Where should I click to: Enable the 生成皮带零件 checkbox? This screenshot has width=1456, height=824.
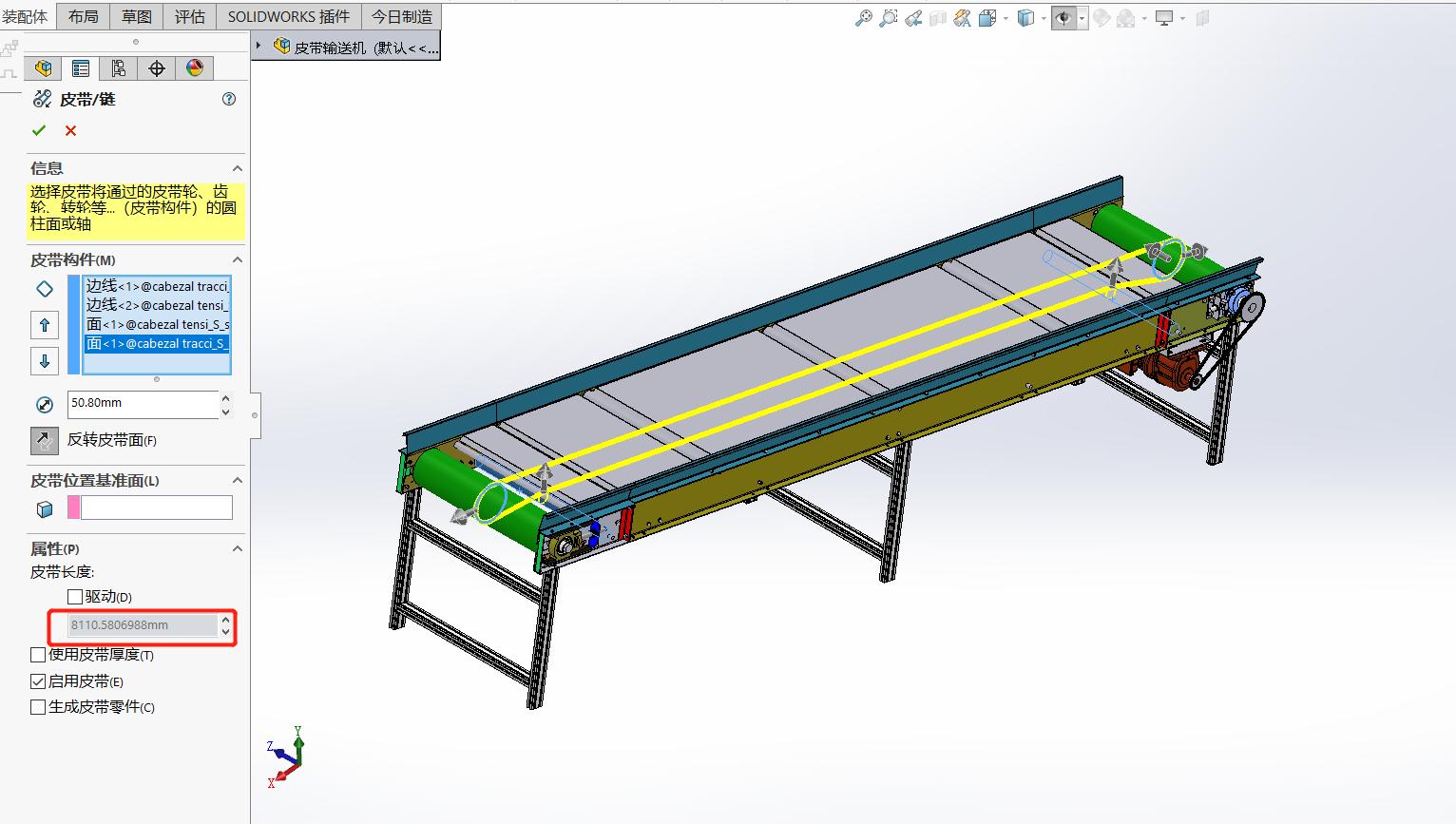(x=38, y=707)
